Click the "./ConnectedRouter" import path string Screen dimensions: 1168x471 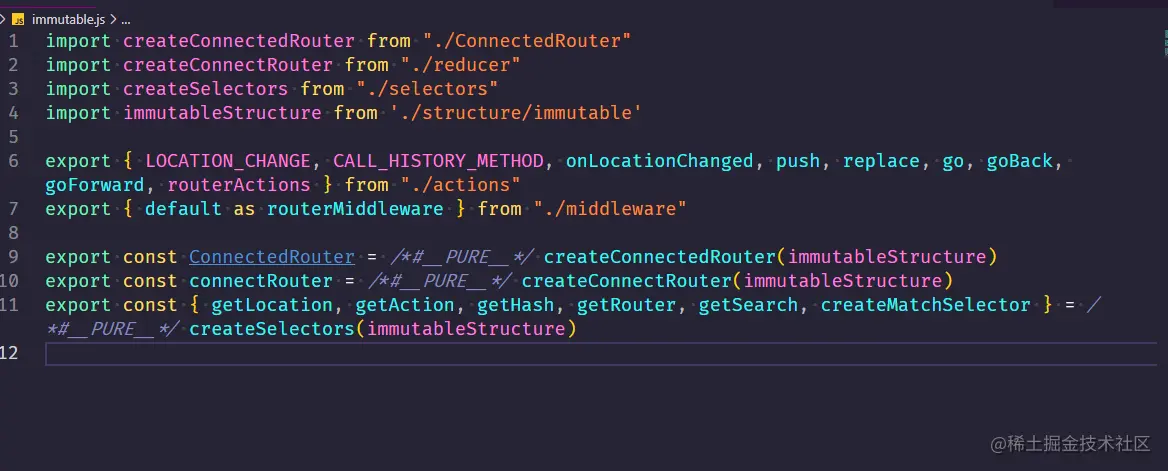[x=527, y=41]
